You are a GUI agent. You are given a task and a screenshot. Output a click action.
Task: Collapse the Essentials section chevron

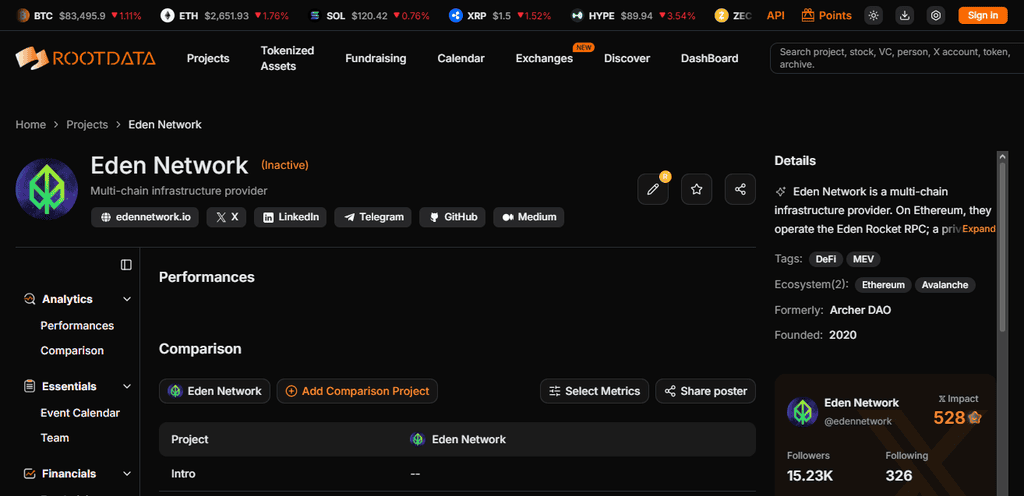click(x=127, y=386)
